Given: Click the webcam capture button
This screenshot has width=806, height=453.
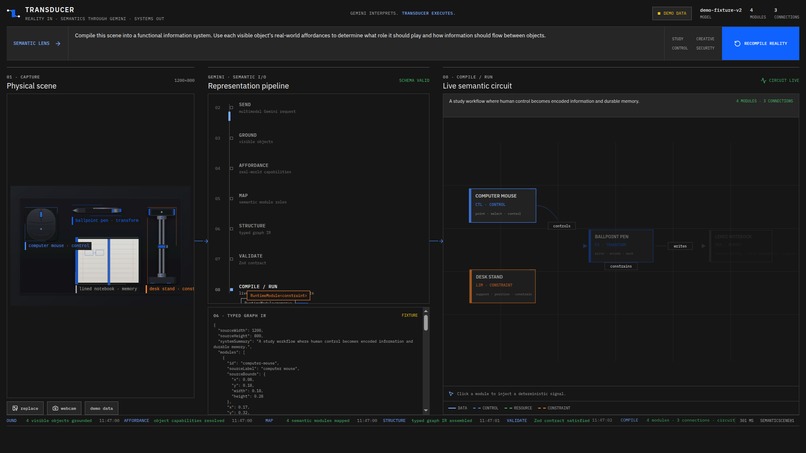Looking at the screenshot, I should click(x=64, y=408).
